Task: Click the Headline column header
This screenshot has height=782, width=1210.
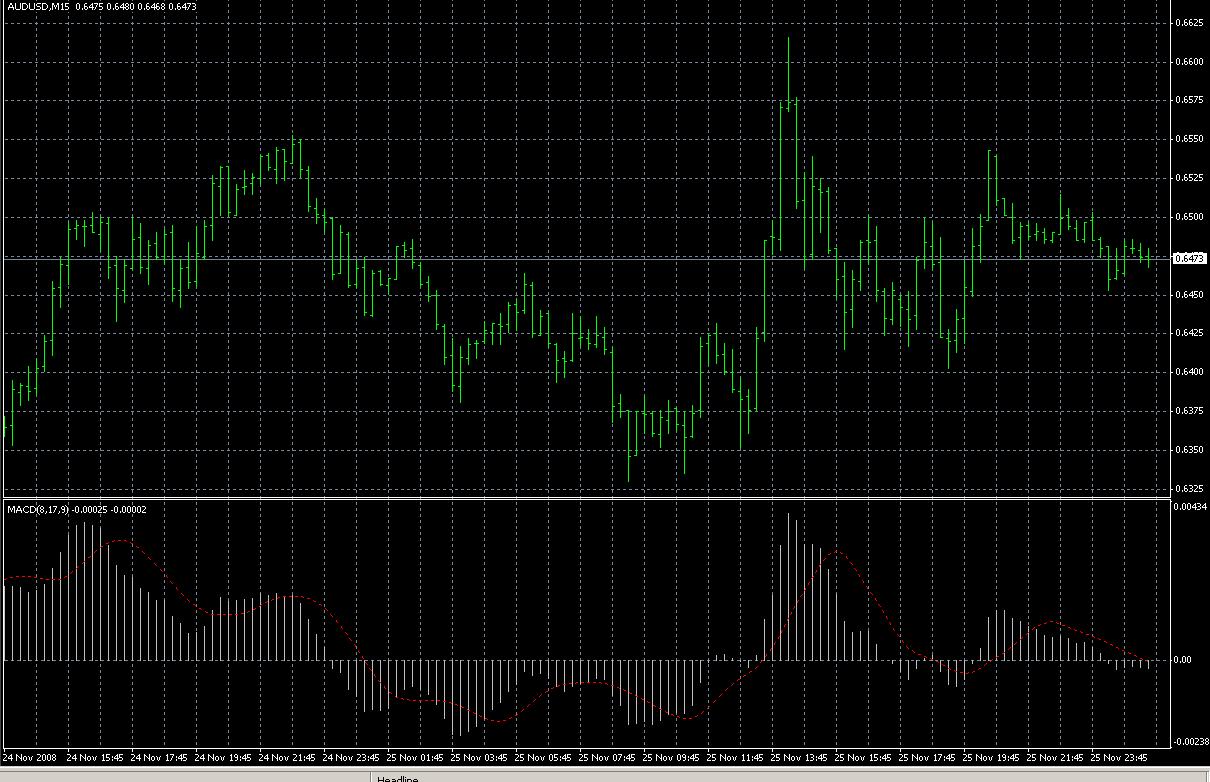Action: tap(397, 778)
